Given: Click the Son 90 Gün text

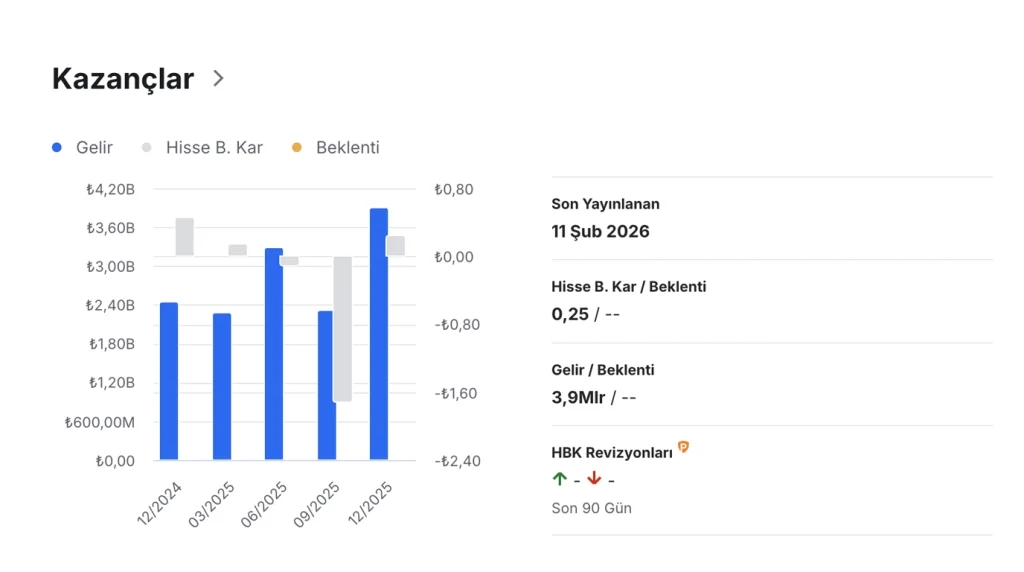Looking at the screenshot, I should pos(592,508).
